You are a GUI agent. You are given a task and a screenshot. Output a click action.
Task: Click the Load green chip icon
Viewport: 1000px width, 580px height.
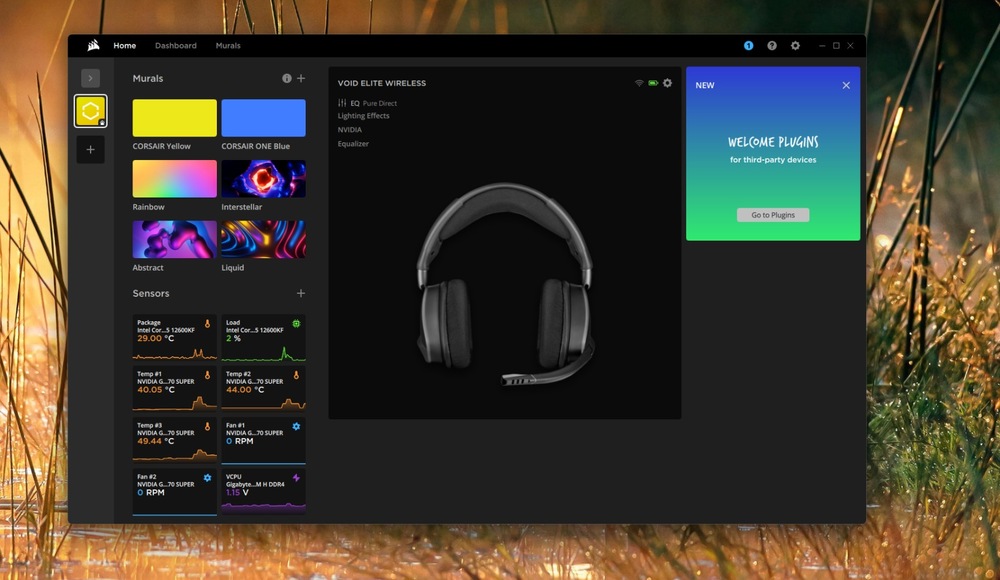[x=296, y=324]
